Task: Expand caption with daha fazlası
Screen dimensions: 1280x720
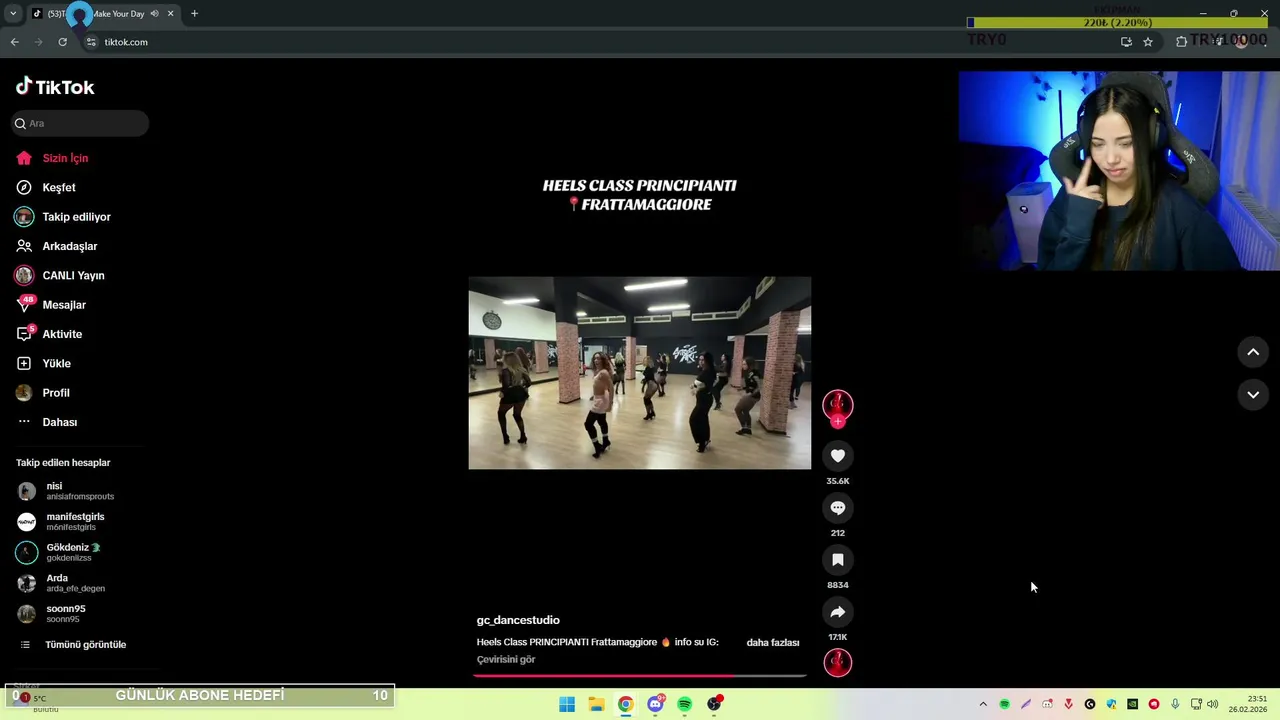Action: (773, 642)
